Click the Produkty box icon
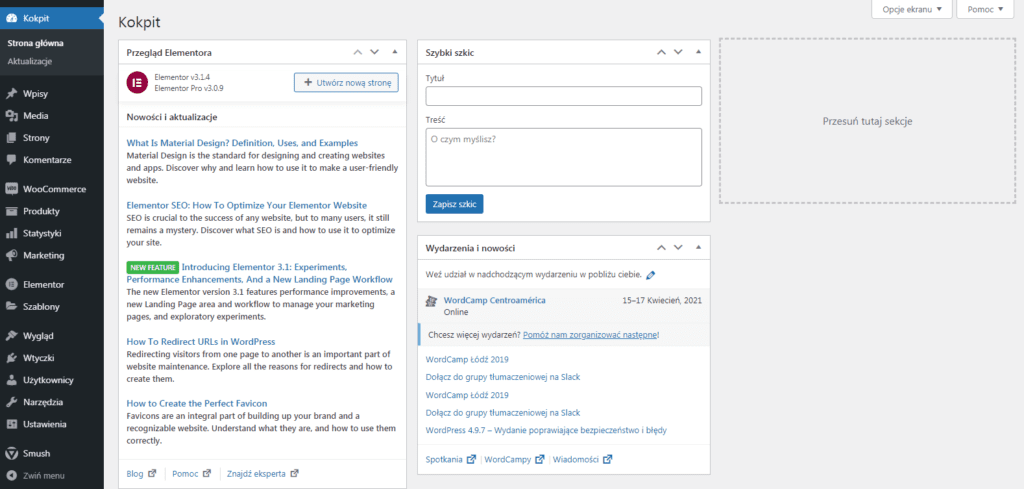This screenshot has width=1024, height=489. (11, 211)
